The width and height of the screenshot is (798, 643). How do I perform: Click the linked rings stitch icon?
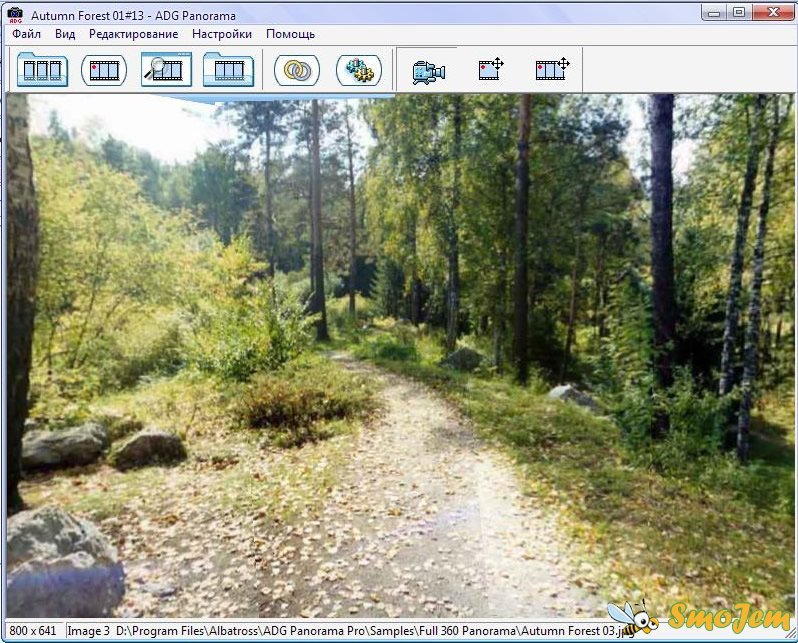pos(297,70)
